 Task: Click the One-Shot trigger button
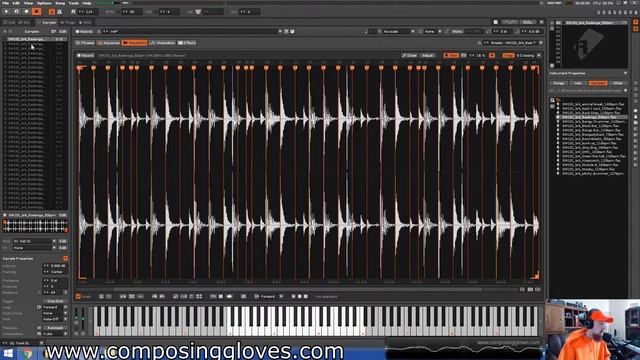(x=55, y=301)
